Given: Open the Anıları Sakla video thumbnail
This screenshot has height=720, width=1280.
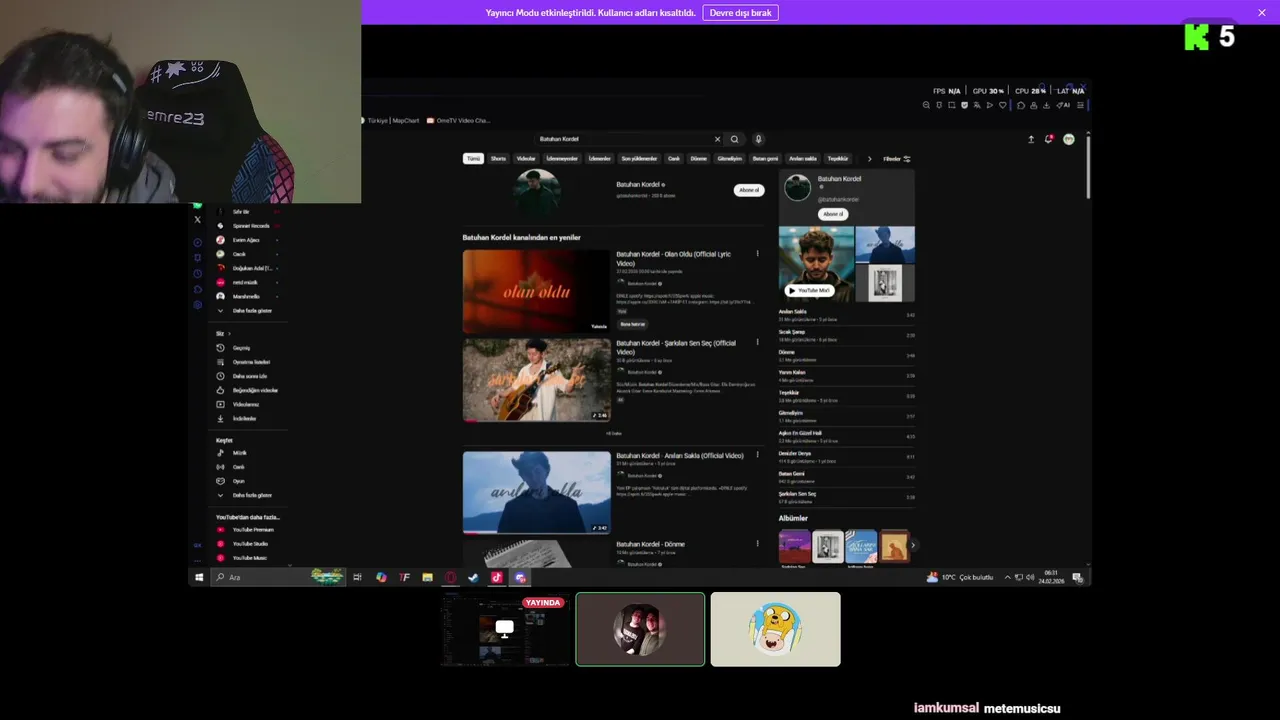Looking at the screenshot, I should [x=536, y=492].
